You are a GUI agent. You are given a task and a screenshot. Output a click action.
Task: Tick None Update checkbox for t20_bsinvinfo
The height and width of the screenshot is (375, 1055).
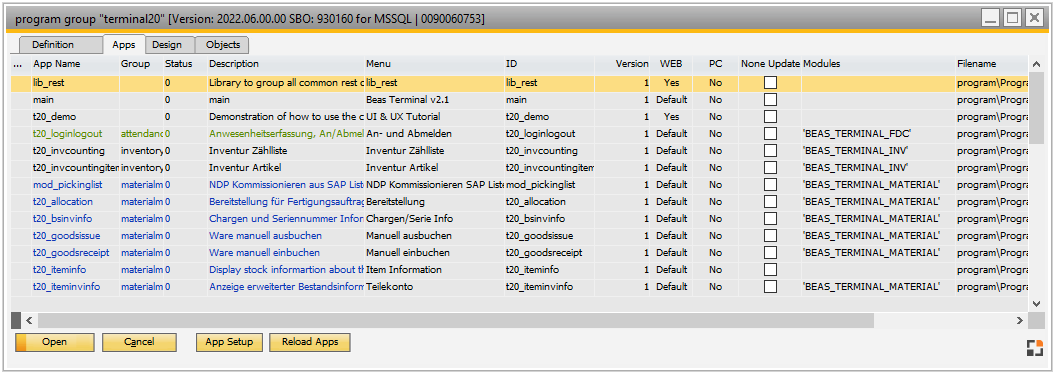coord(770,218)
